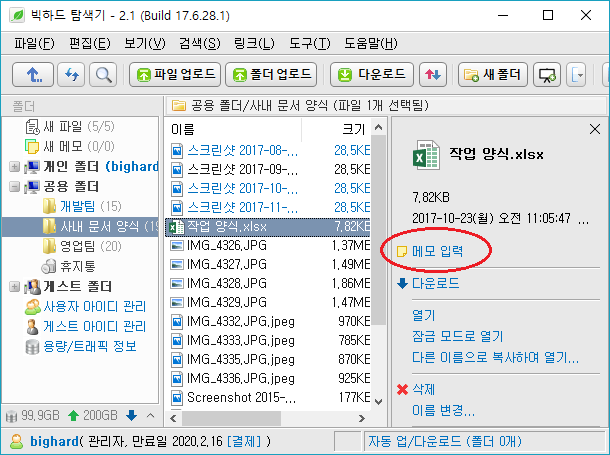This screenshot has width=610, height=455.
Task: Close the file details panel
Action: click(595, 129)
